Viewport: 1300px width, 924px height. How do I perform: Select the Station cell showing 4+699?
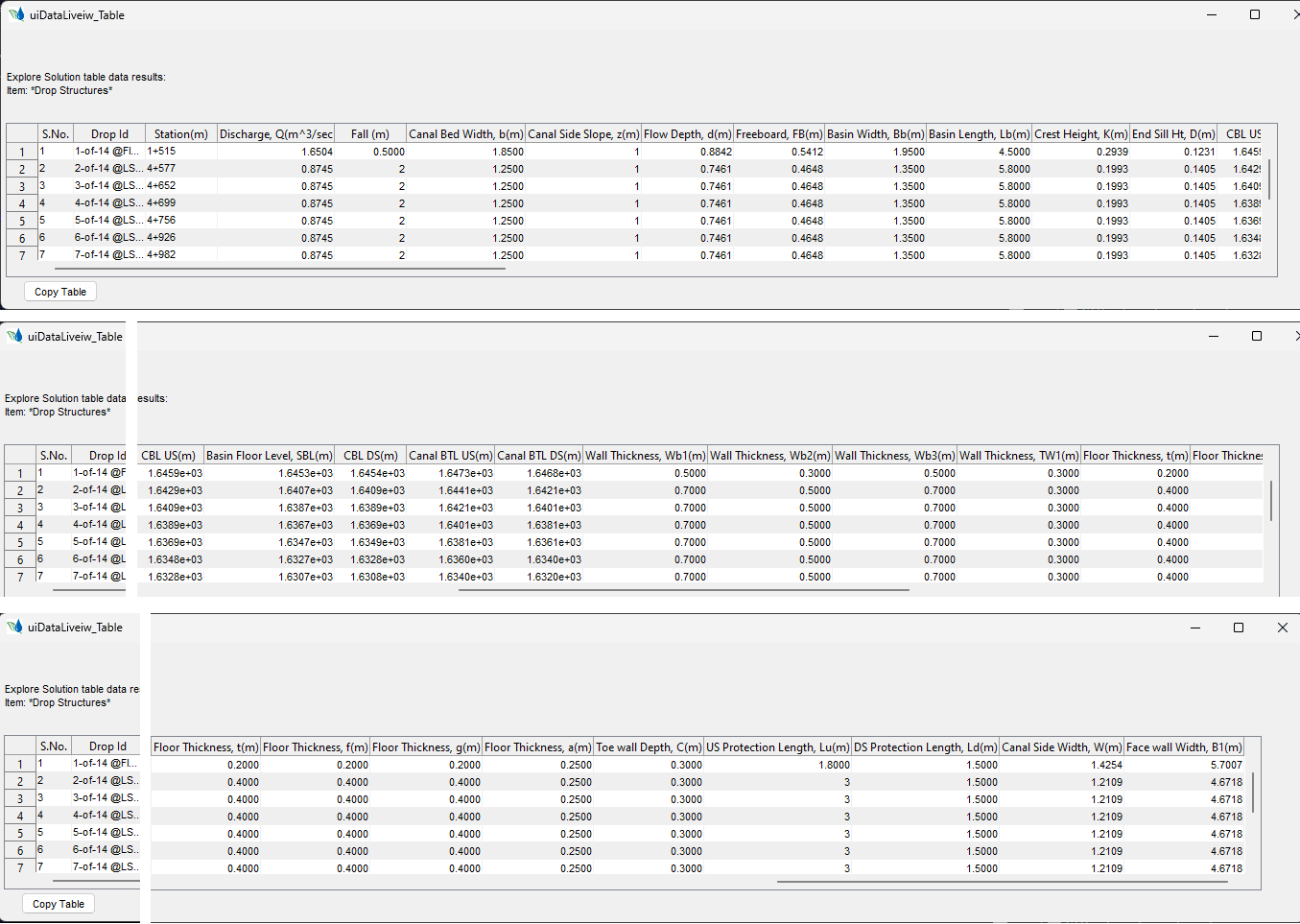tap(161, 203)
